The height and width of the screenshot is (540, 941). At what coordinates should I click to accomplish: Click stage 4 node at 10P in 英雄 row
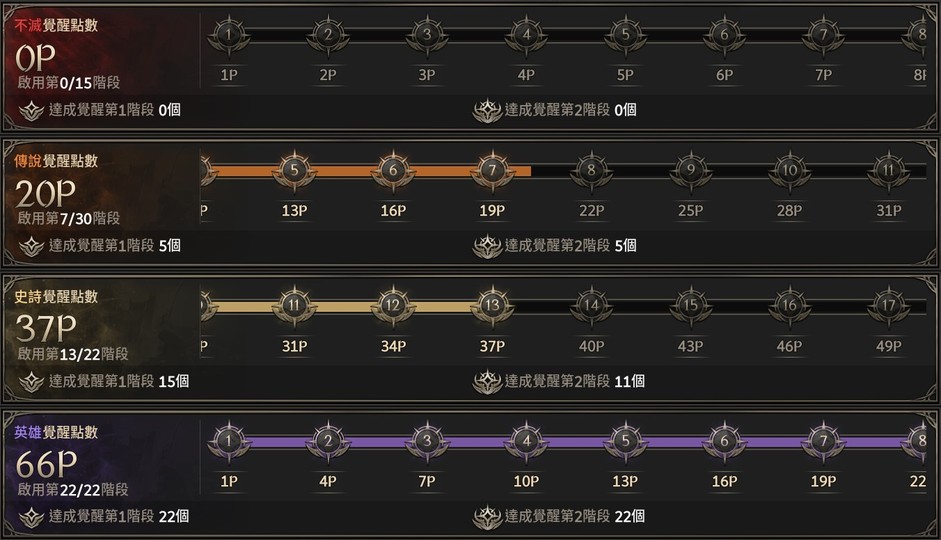click(526, 441)
